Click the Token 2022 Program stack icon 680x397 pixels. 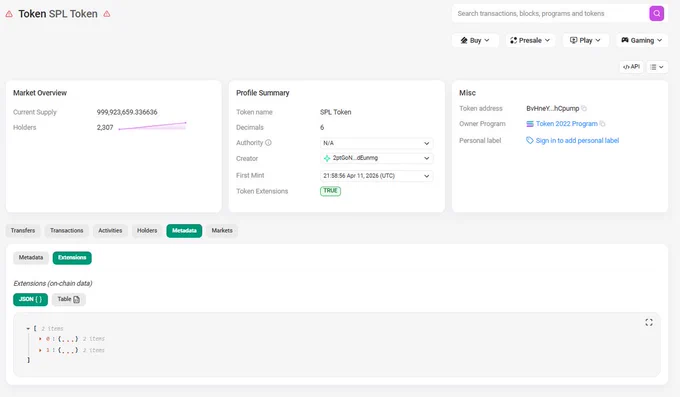click(x=530, y=124)
